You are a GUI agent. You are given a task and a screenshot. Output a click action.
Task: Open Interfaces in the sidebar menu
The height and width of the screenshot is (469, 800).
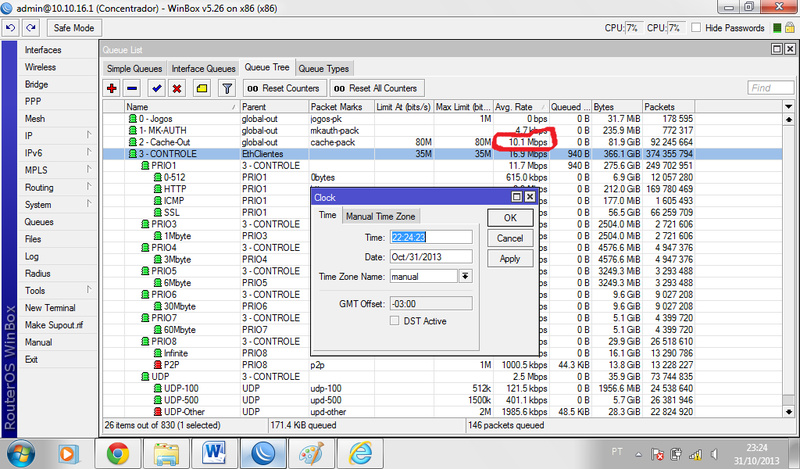[43, 50]
